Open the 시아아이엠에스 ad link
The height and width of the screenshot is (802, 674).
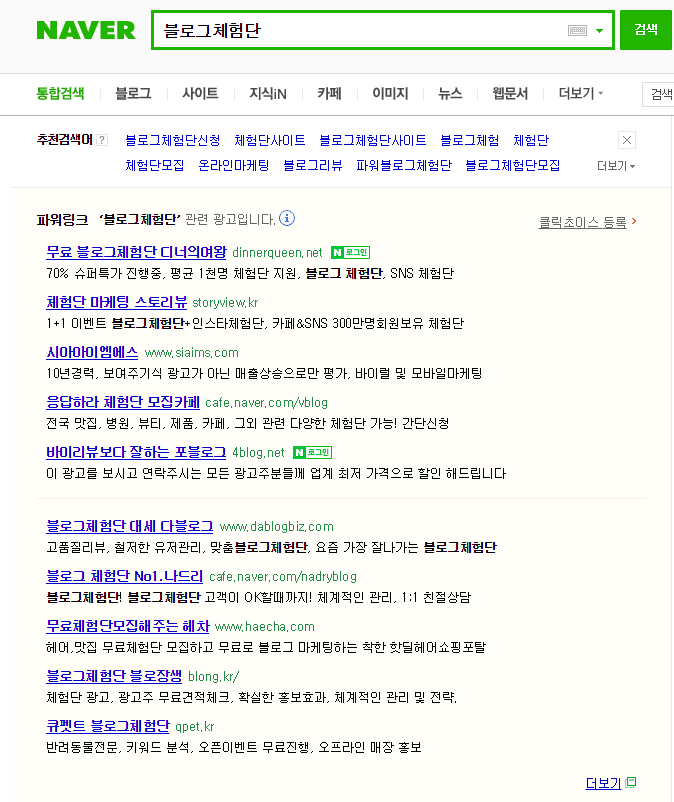point(92,352)
